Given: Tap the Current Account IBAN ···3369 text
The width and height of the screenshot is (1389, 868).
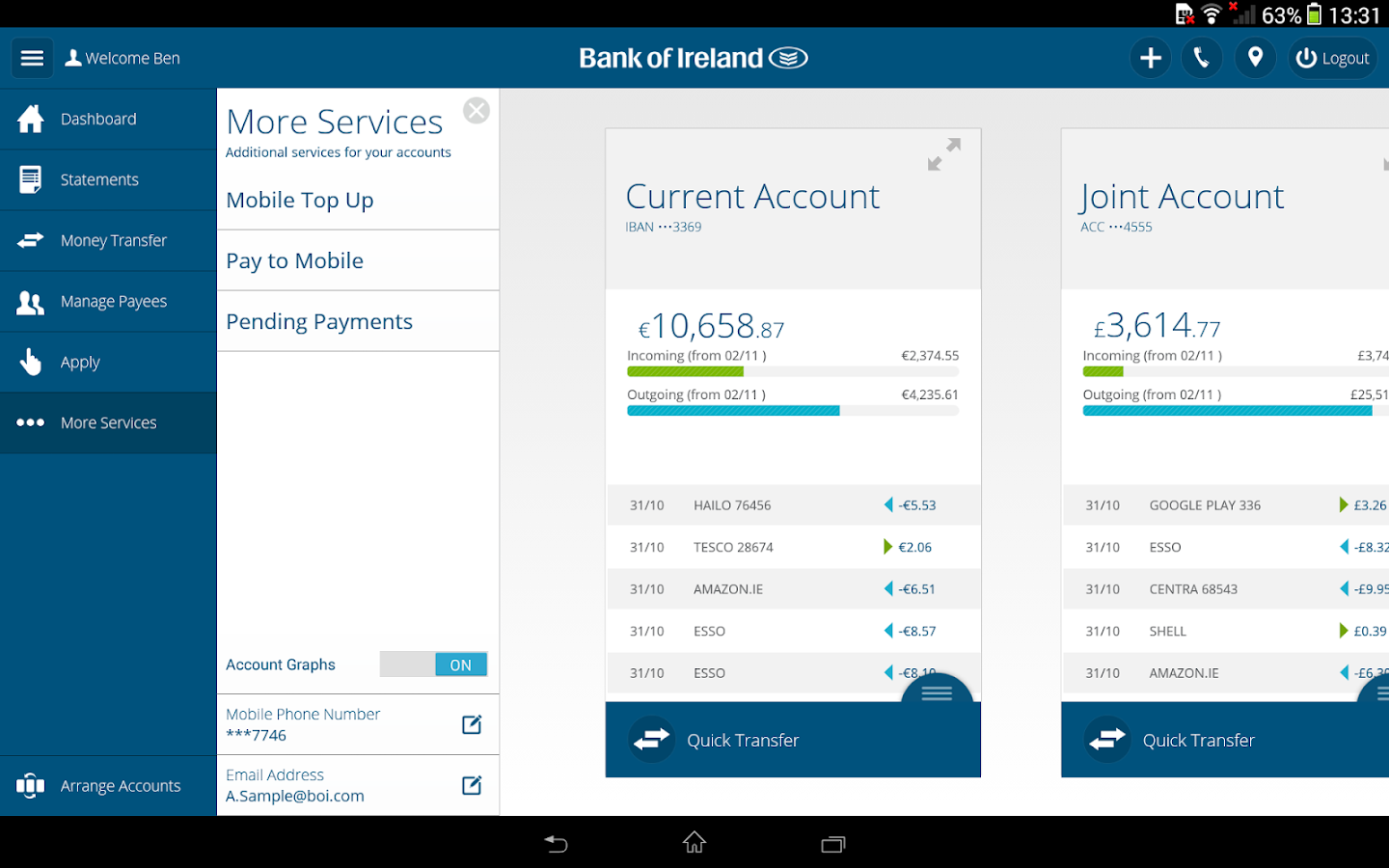Looking at the screenshot, I should (664, 227).
